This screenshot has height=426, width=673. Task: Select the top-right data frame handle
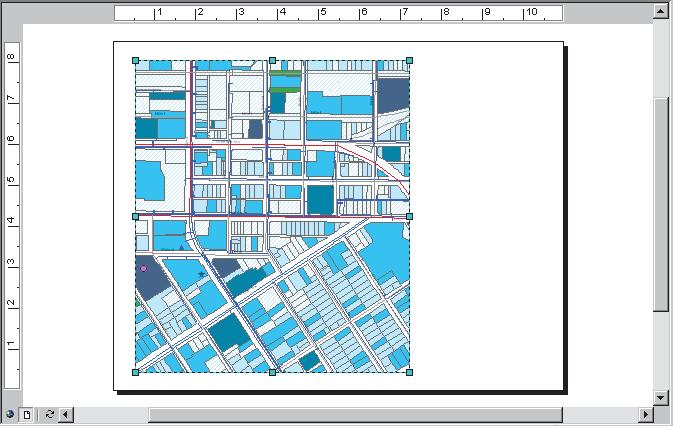(409, 61)
